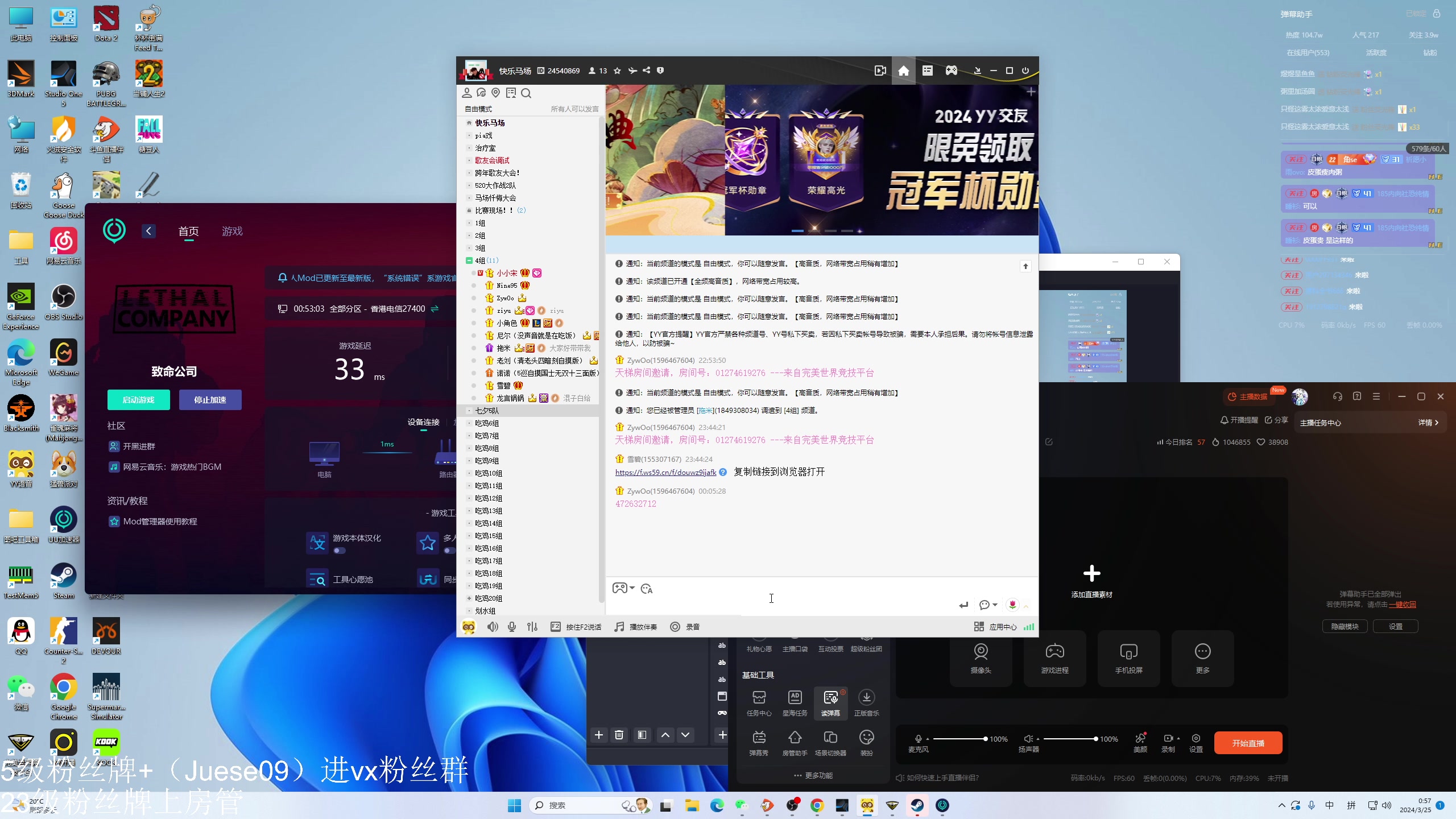Click 停止加速 button in UU
Screen dimensions: 1456x819
click(x=210, y=400)
